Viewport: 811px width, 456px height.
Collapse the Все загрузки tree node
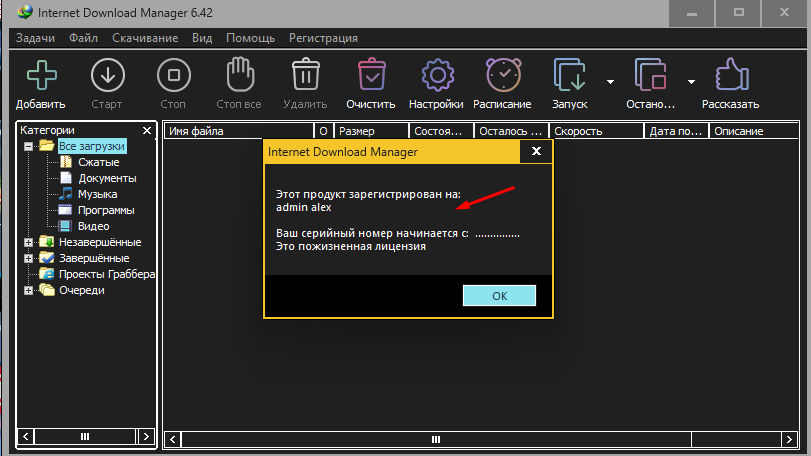pyautogui.click(x=28, y=146)
